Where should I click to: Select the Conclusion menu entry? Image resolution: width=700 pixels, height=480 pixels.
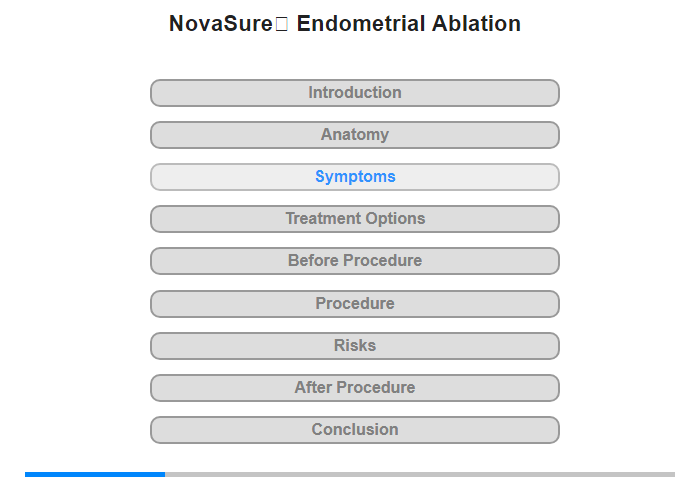click(x=355, y=430)
